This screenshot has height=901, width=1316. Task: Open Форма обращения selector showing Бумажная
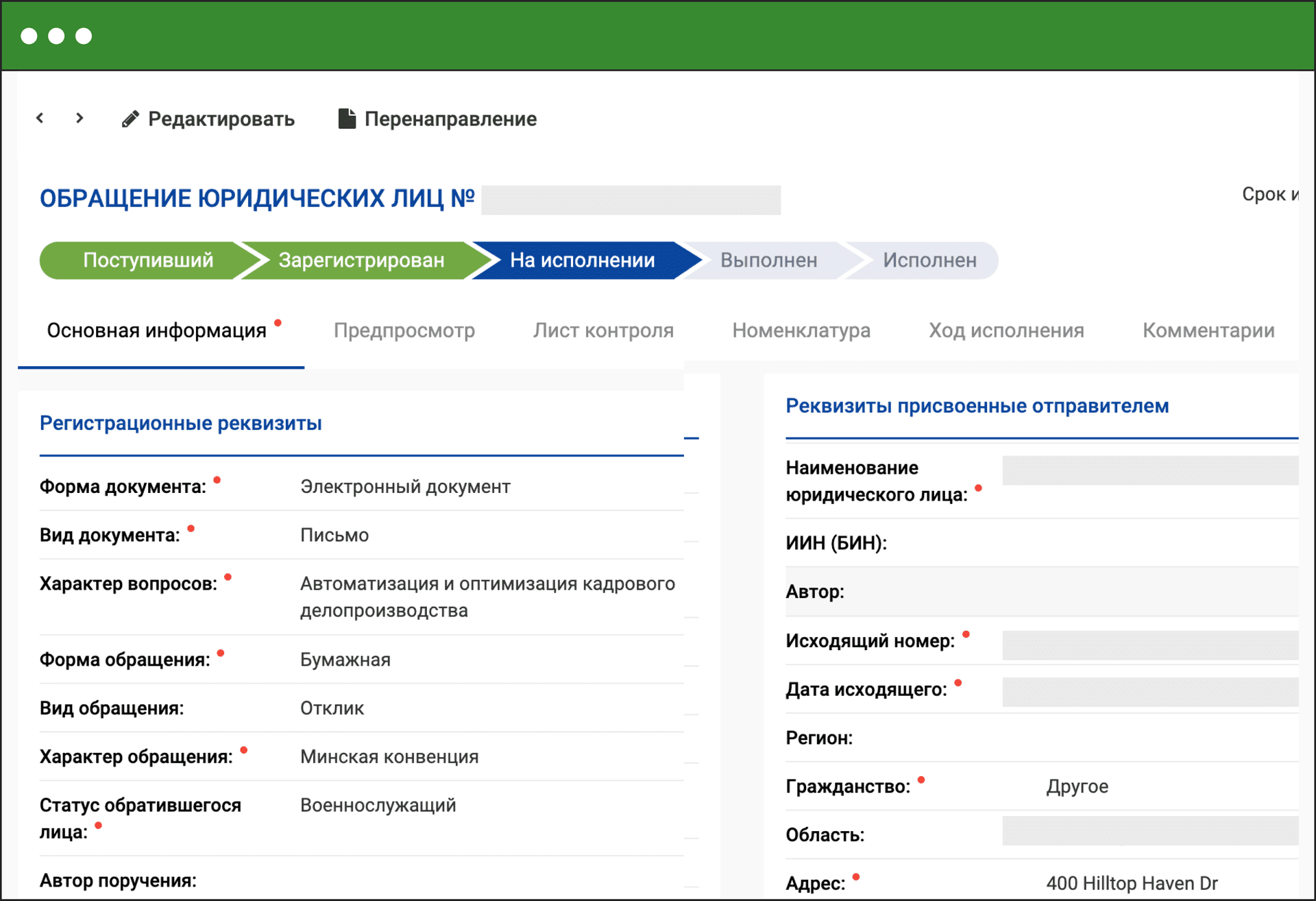[x=344, y=660]
